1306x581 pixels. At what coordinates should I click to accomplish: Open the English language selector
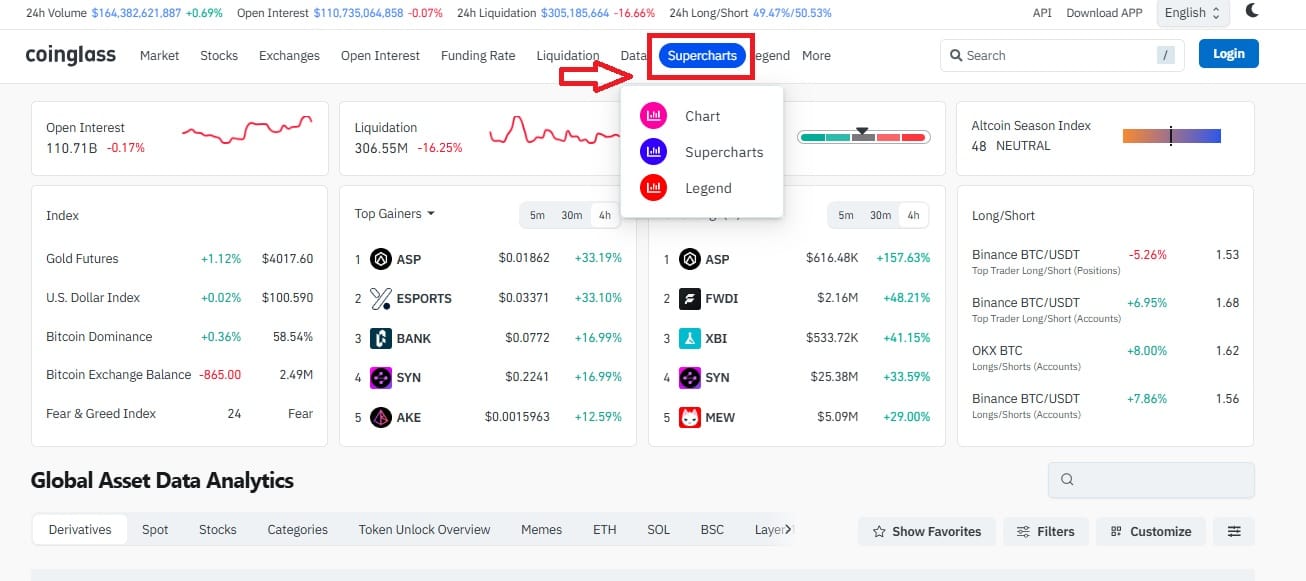point(1193,13)
